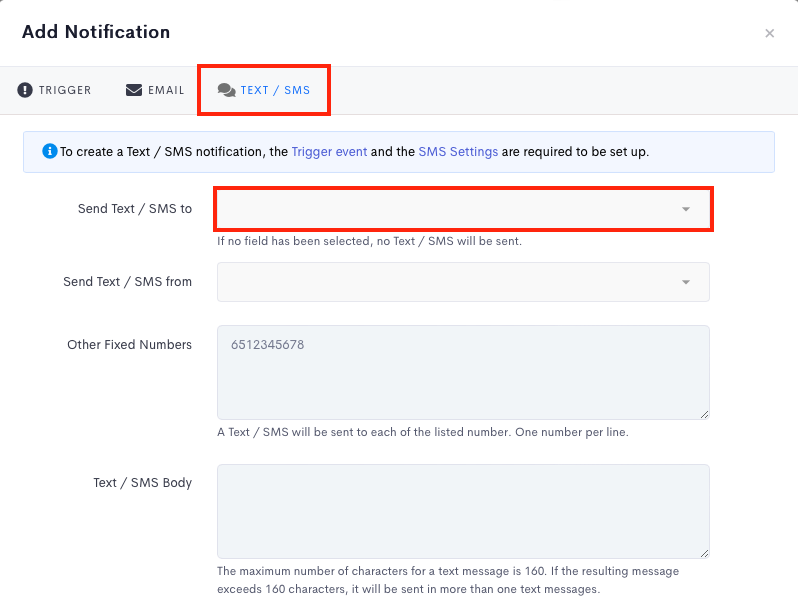Image resolution: width=798 pixels, height=609 pixels.
Task: Select the TEXT / SMS tab
Action: [264, 90]
